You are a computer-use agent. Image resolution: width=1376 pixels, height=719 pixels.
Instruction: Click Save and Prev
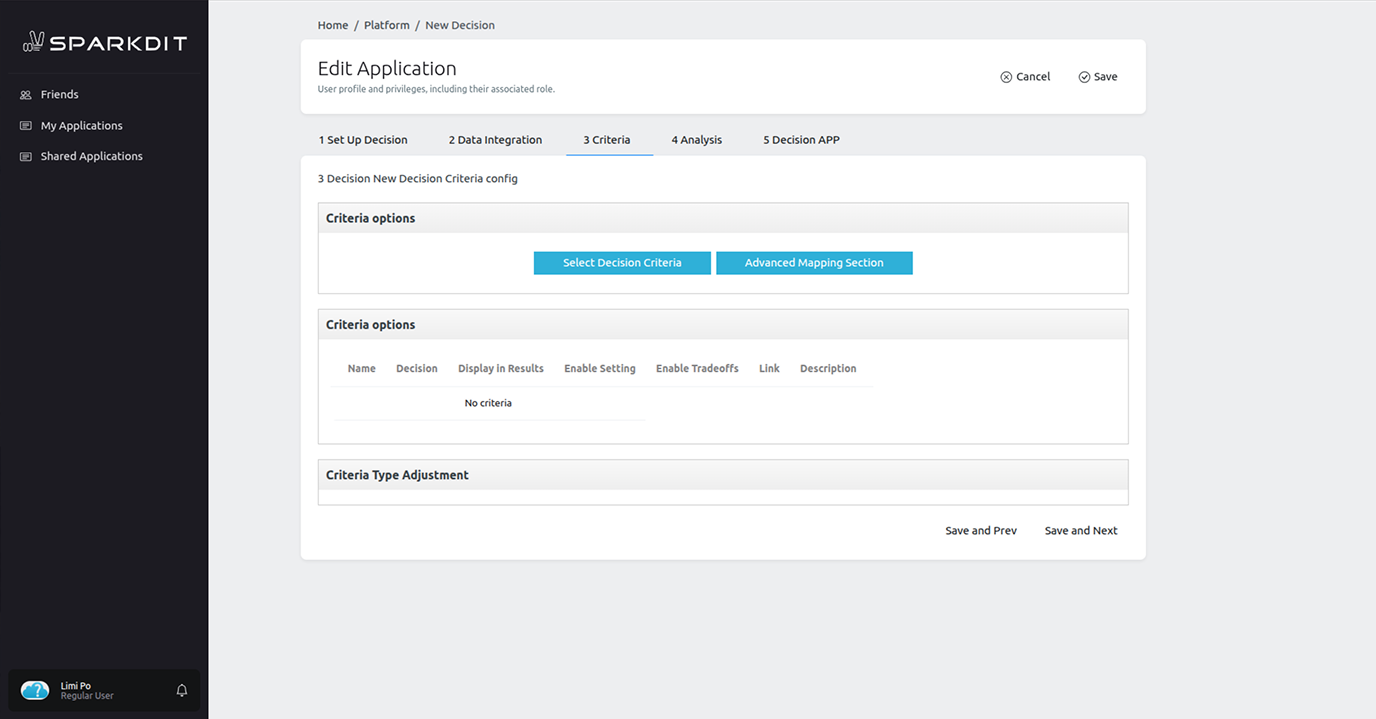coord(980,530)
